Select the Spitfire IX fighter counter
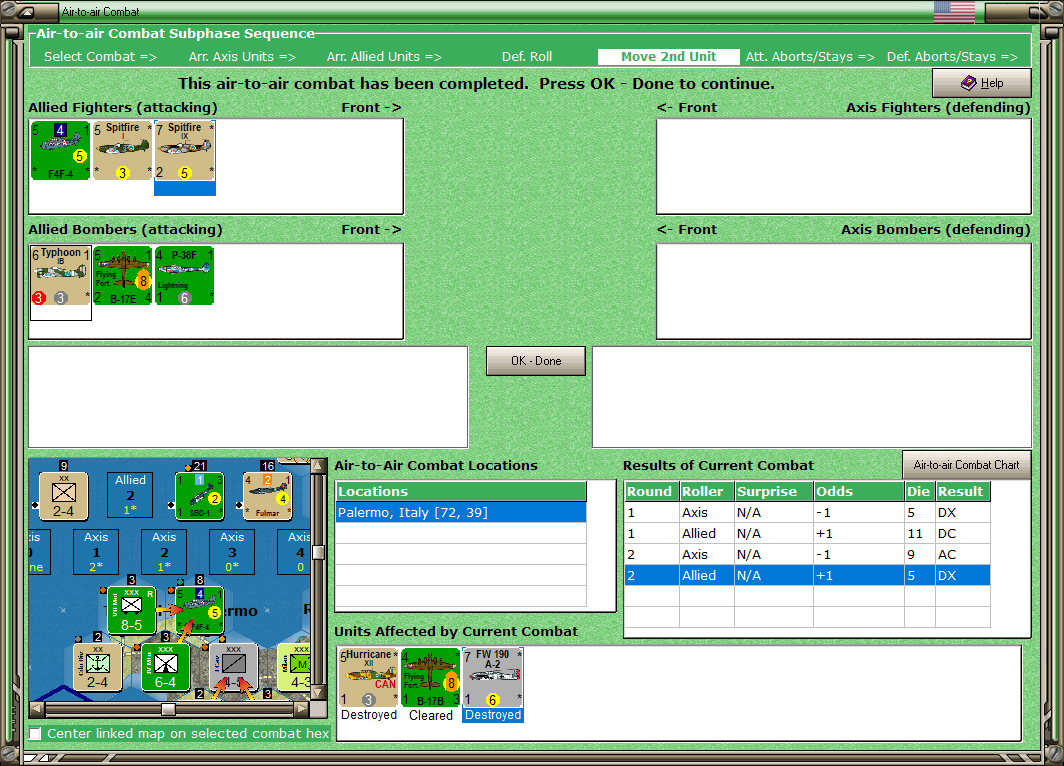This screenshot has height=766, width=1064. (185, 151)
